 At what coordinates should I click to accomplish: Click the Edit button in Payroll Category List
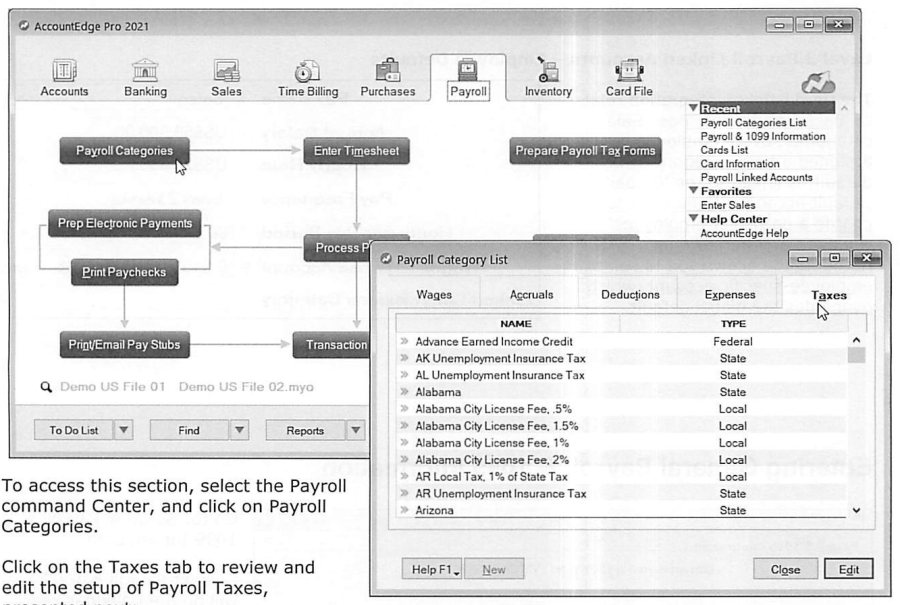[x=848, y=569]
